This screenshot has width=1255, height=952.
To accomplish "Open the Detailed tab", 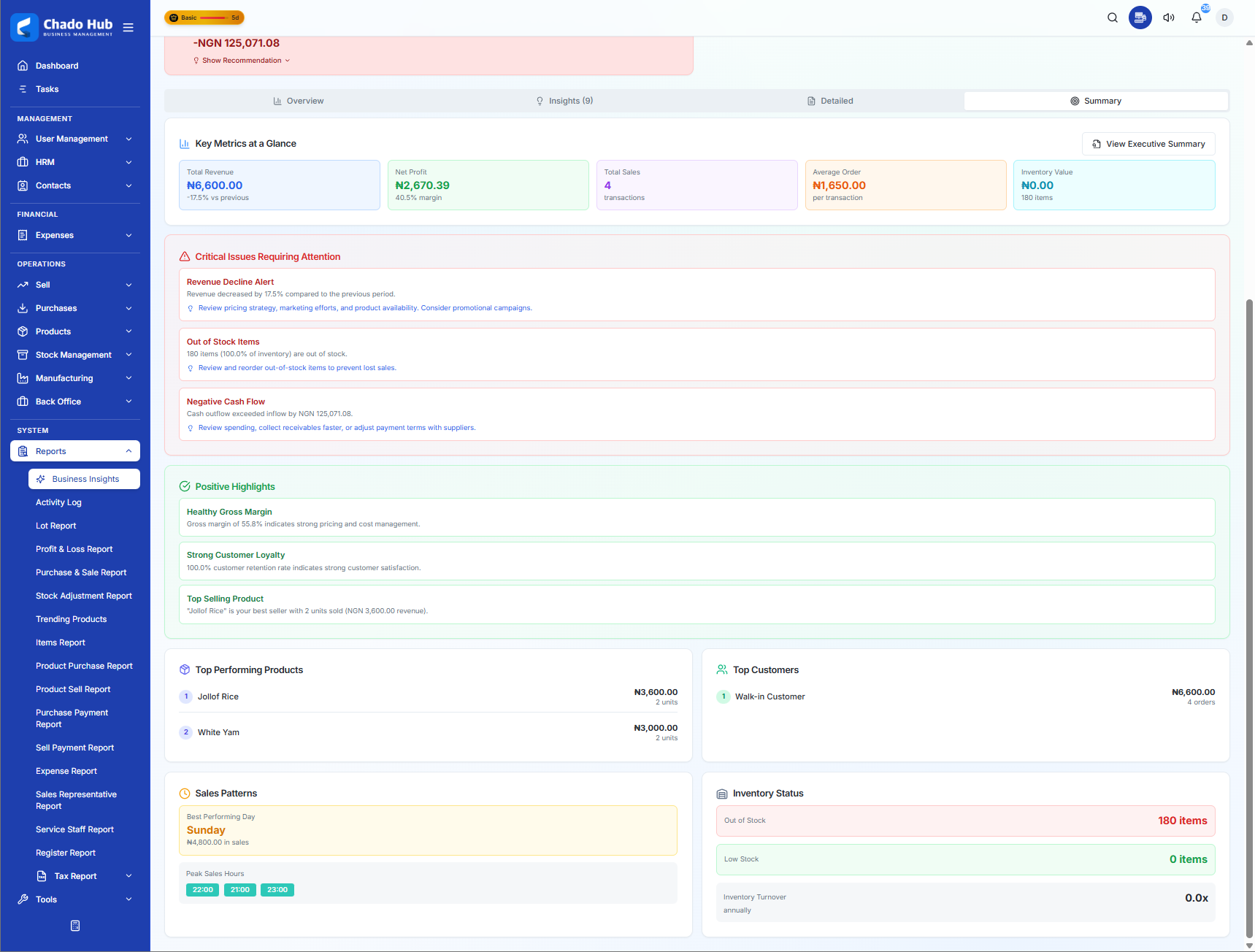I will [x=830, y=101].
